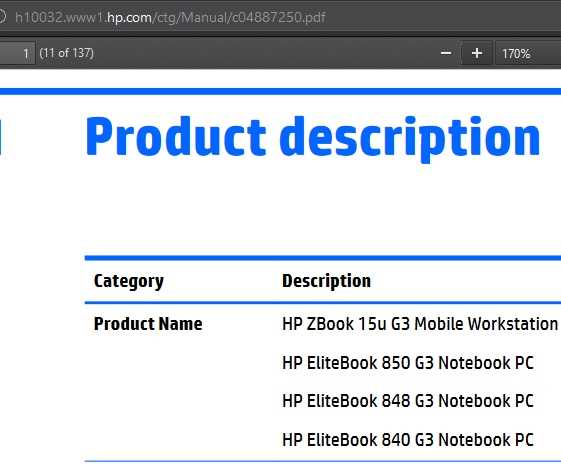Click the zoom in plus button
This screenshot has width=561, height=465.
(477, 53)
